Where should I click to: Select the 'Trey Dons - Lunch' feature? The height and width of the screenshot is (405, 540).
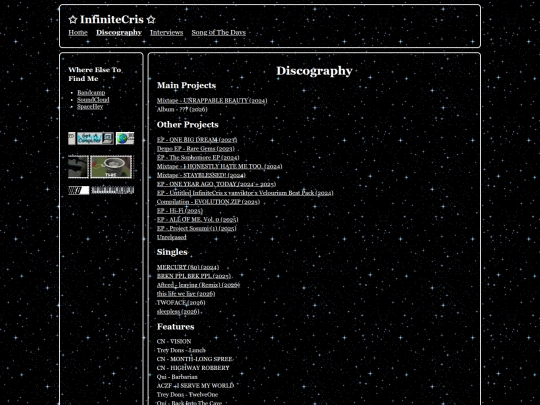pos(181,350)
